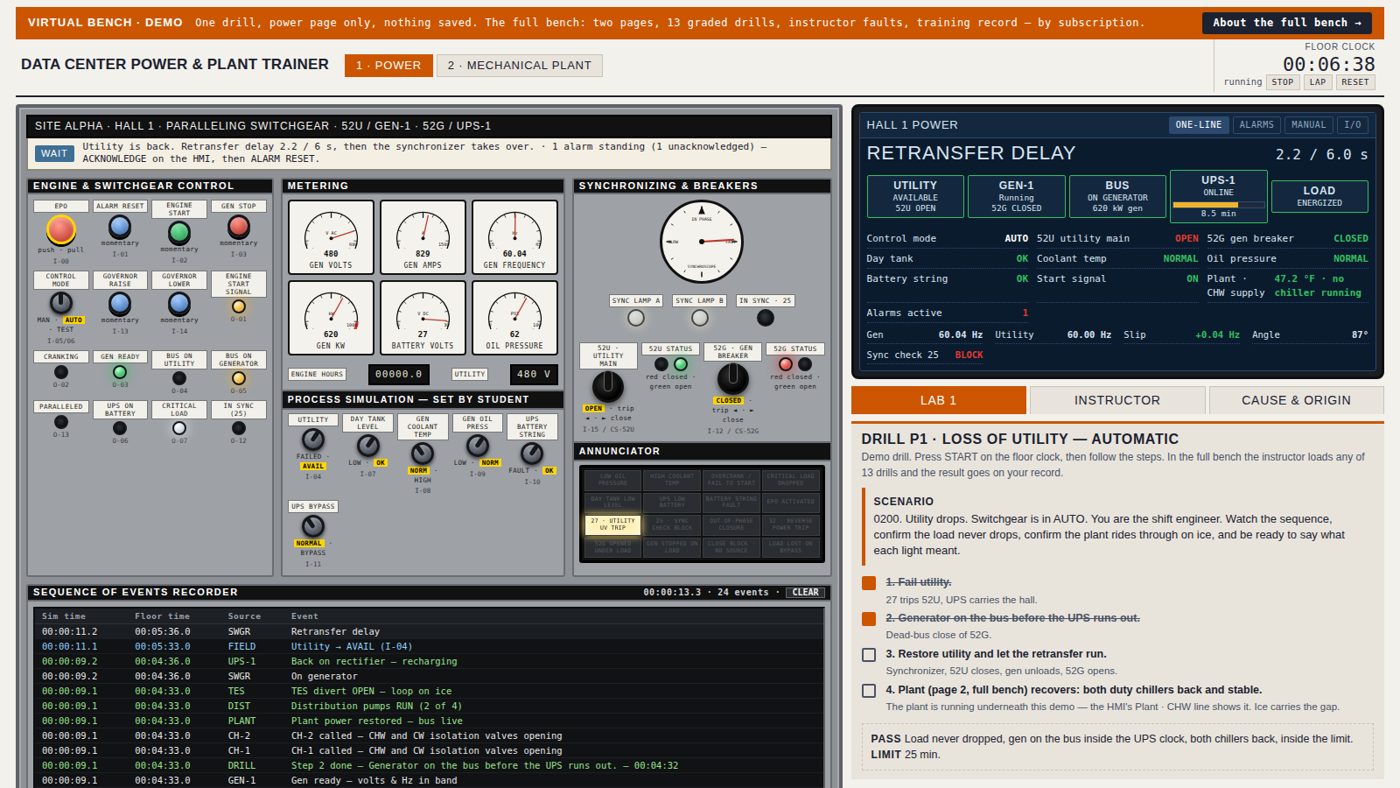Switch HMI to the MANUAL view
Viewport: 1400px width, 788px height.
1308,125
